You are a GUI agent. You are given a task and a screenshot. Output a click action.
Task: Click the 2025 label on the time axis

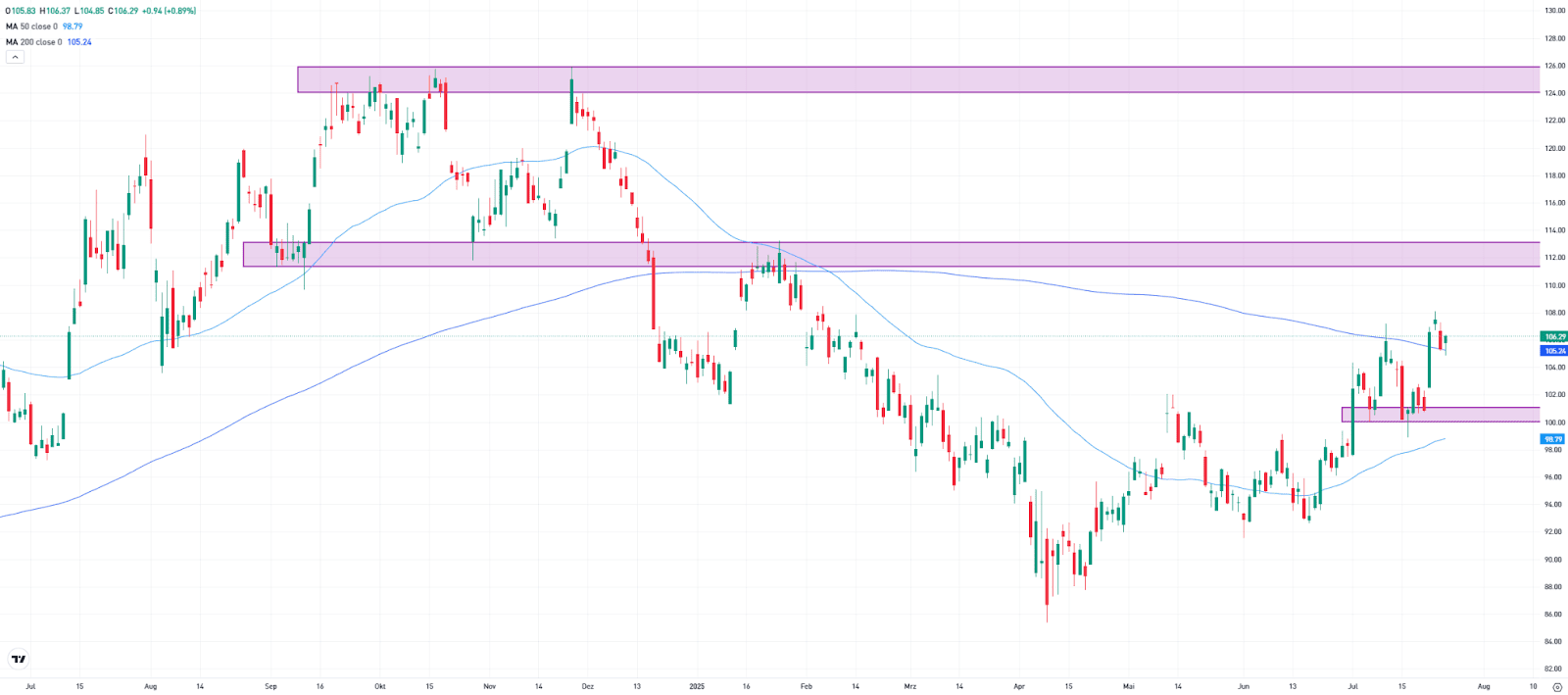(697, 686)
